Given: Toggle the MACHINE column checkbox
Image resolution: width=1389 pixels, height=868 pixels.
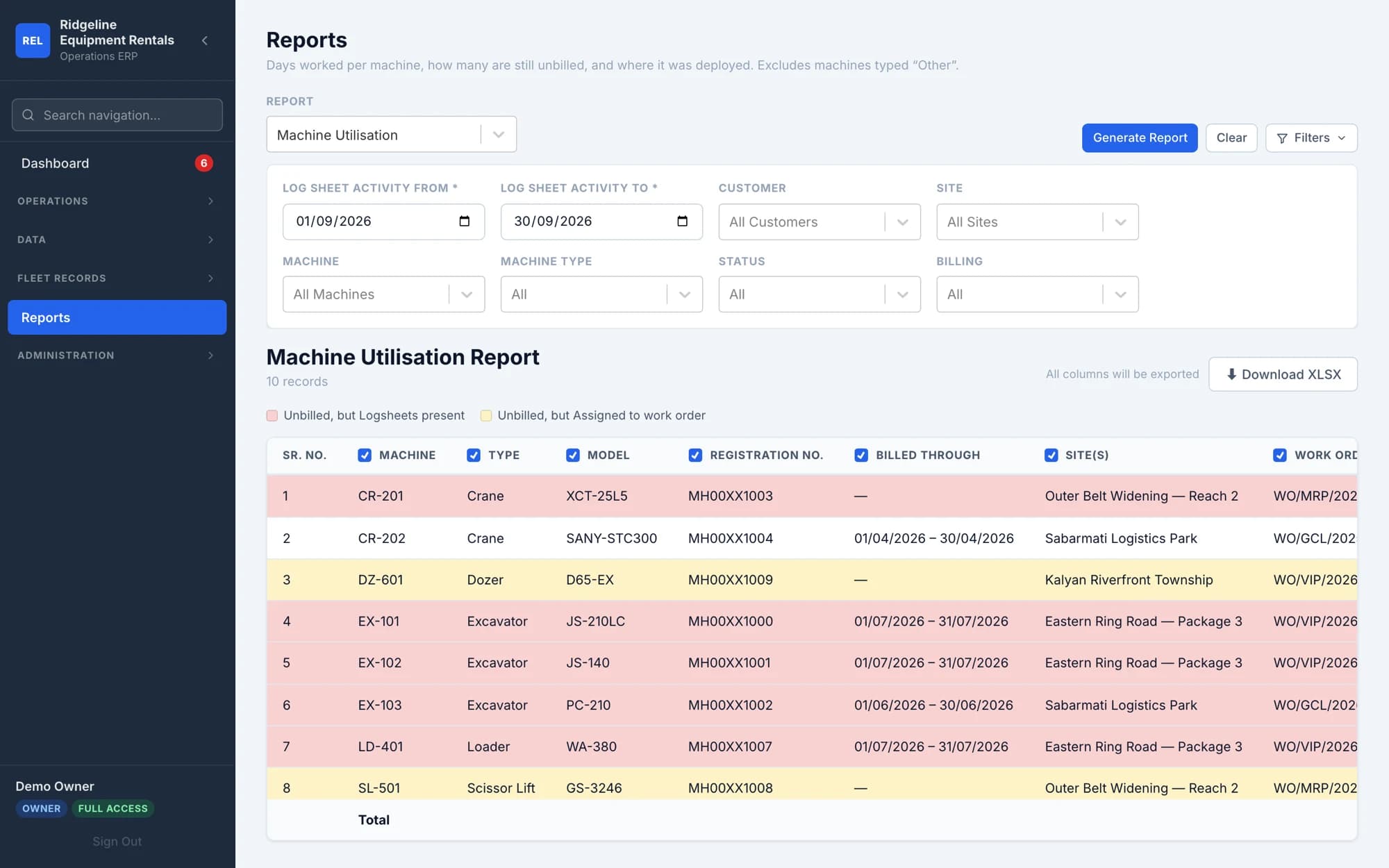Looking at the screenshot, I should point(365,456).
